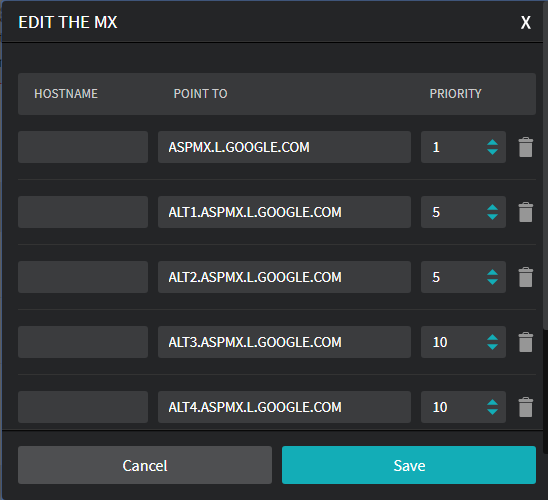
Task: Edit the ALT2.ASPMX.L.GOOGLE.COM point-to field
Action: [x=284, y=277]
